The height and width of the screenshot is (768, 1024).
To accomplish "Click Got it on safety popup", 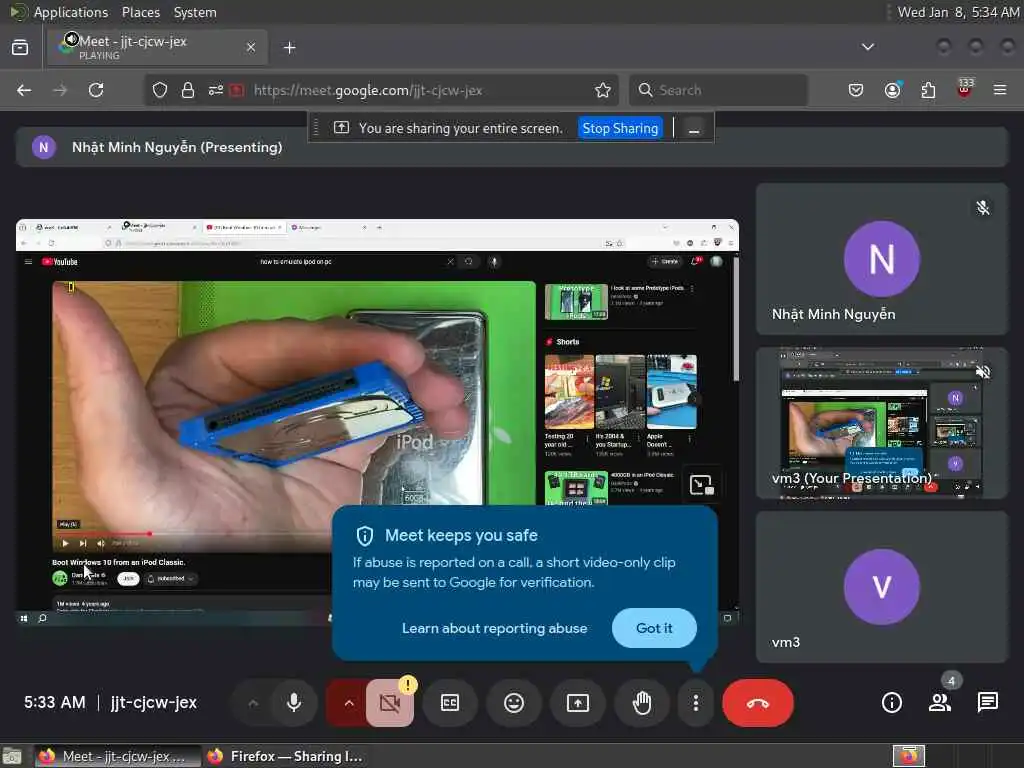I will point(654,628).
